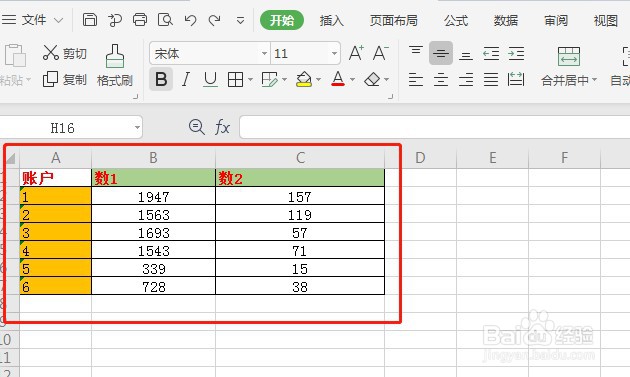Click the Print icon

pyautogui.click(x=140, y=19)
